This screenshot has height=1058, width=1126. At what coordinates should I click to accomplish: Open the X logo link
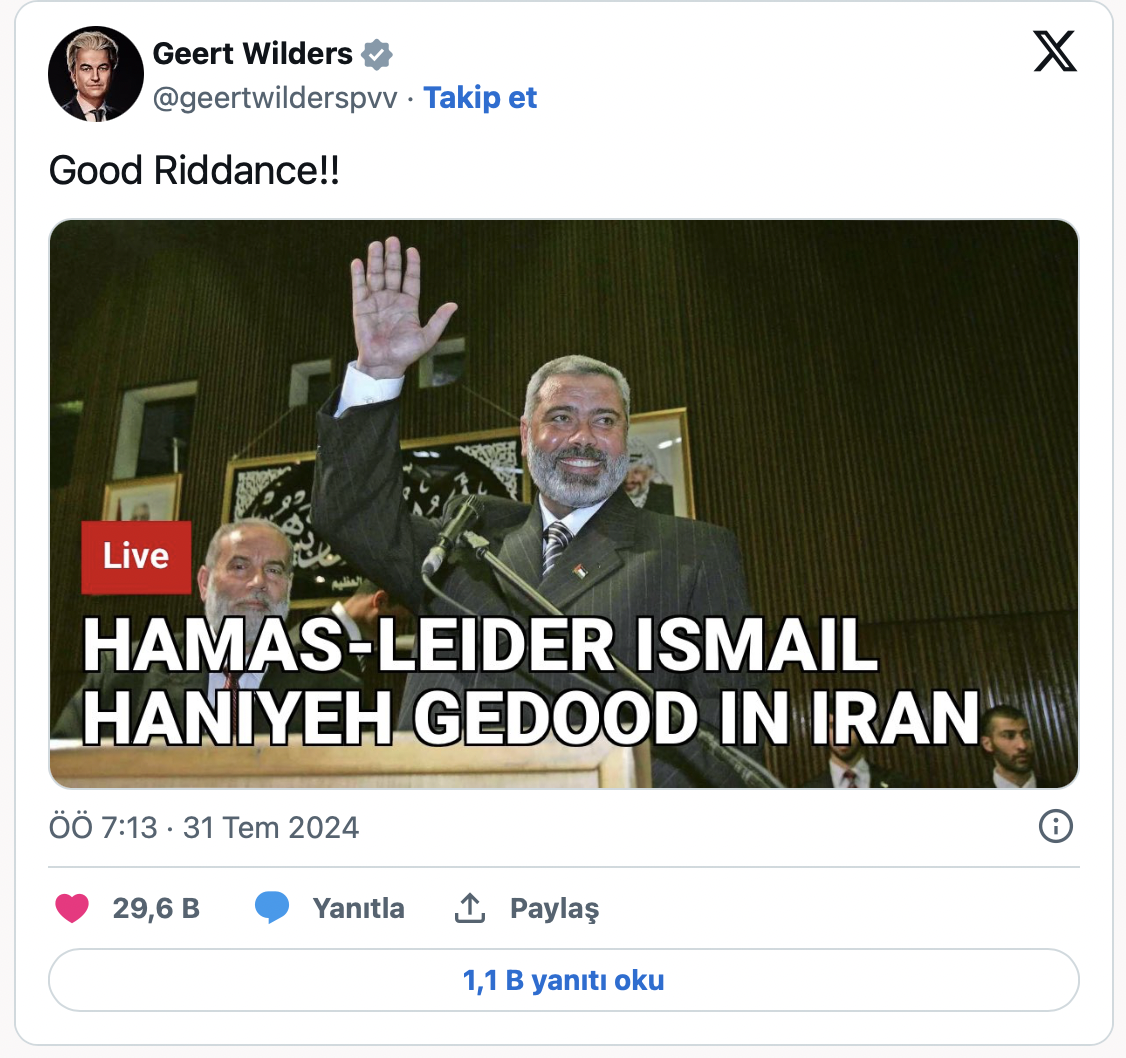1055,51
